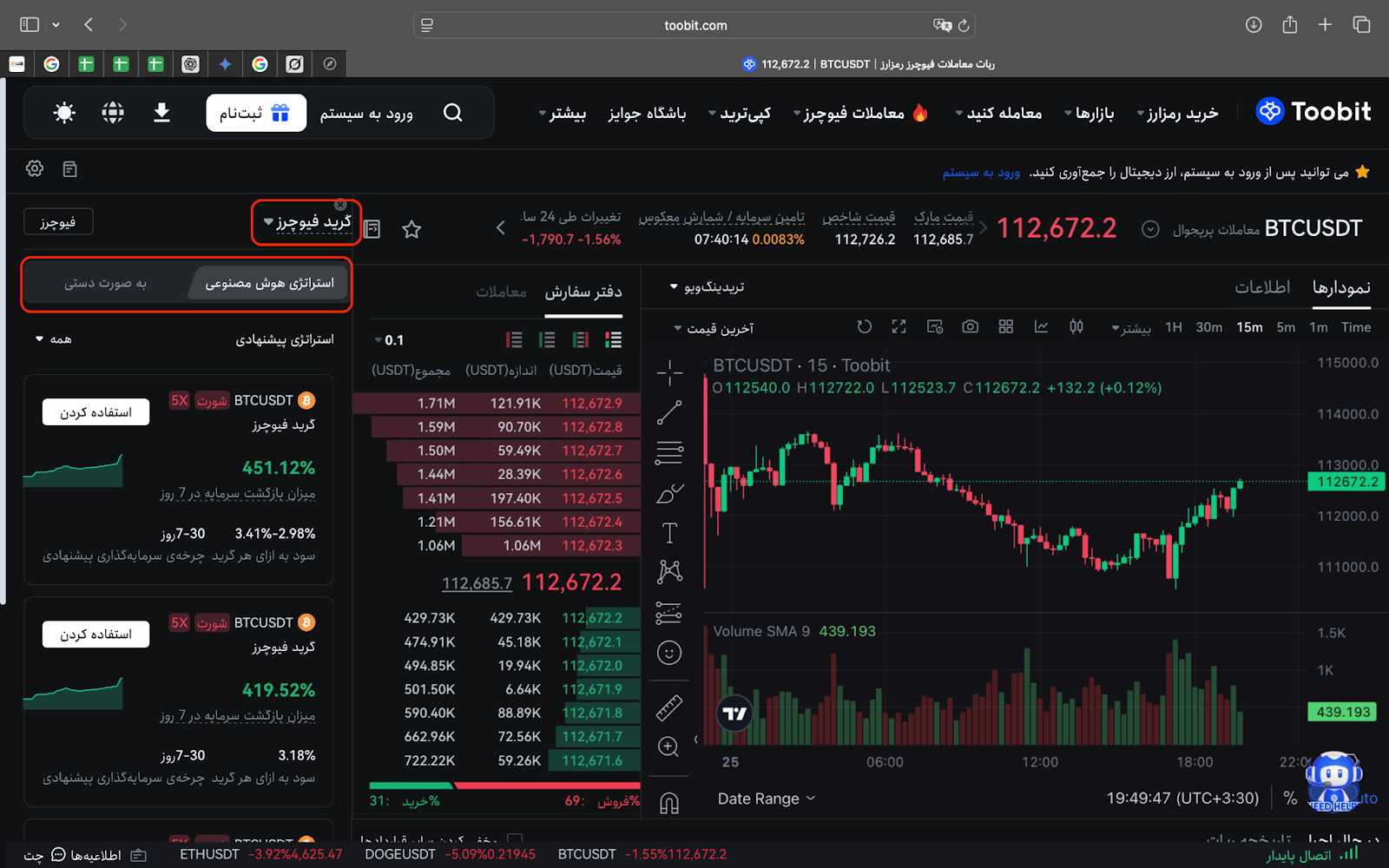This screenshot has height=868, width=1389.
Task: Click blue ورود به سیستم banner link
Action: tap(981, 172)
